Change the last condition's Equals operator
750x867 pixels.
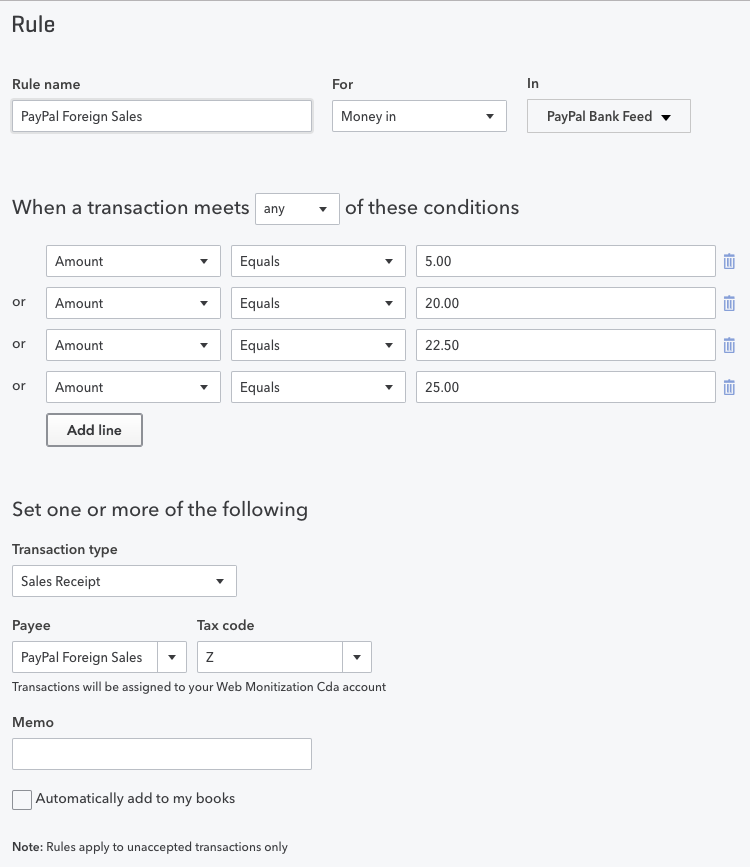pyautogui.click(x=318, y=387)
